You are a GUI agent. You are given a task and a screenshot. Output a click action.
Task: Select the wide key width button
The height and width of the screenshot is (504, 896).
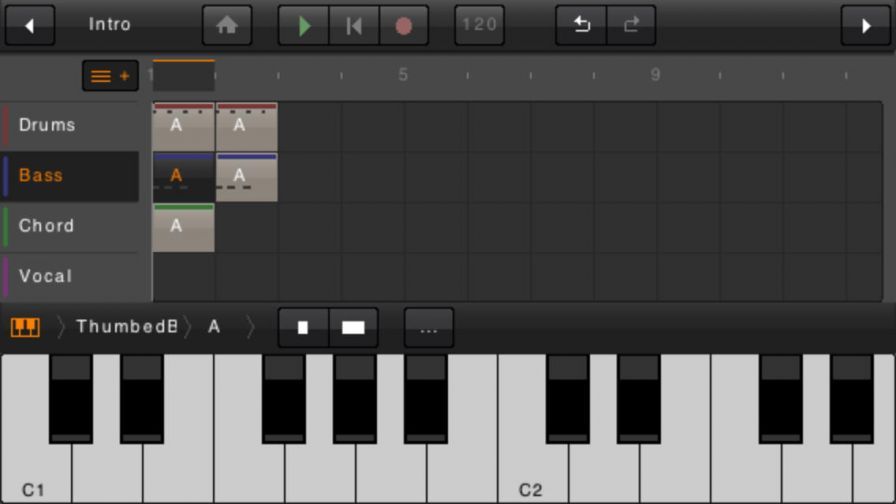353,328
